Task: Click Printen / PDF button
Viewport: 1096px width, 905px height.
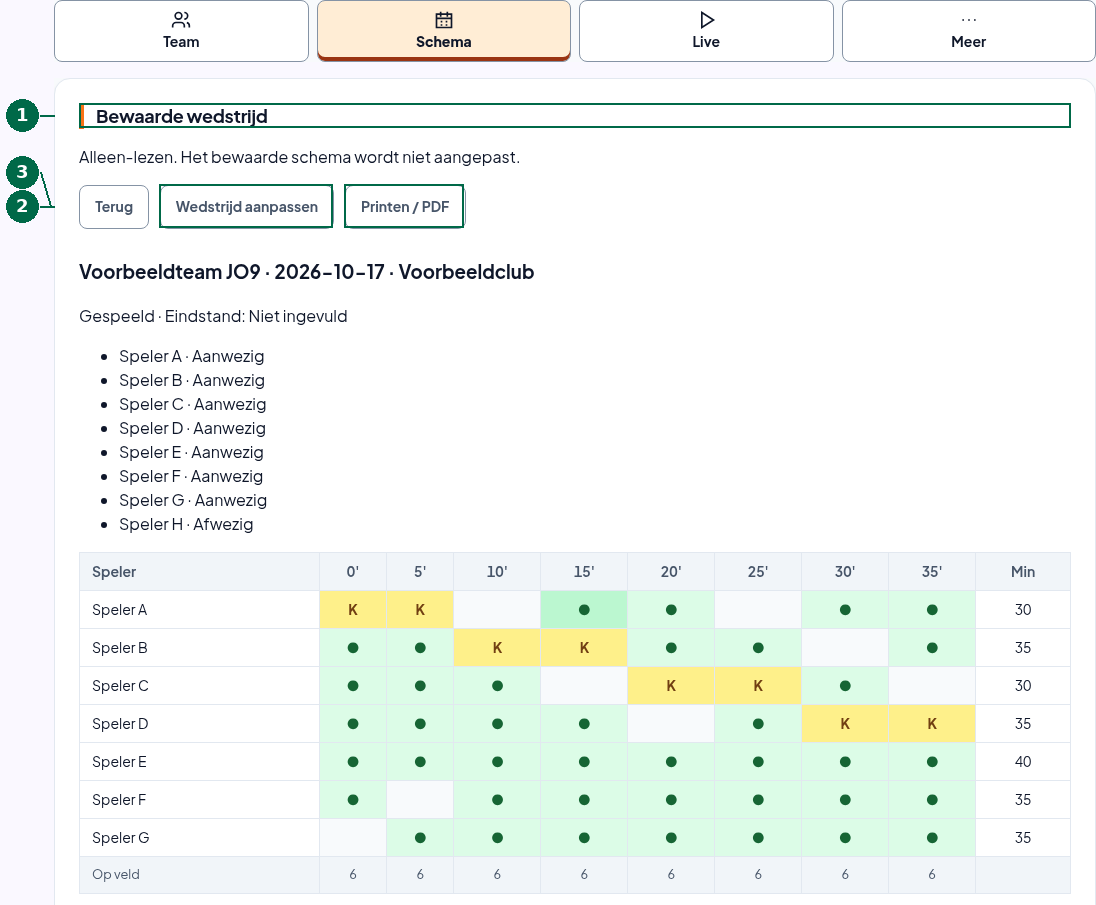Action: click(405, 207)
